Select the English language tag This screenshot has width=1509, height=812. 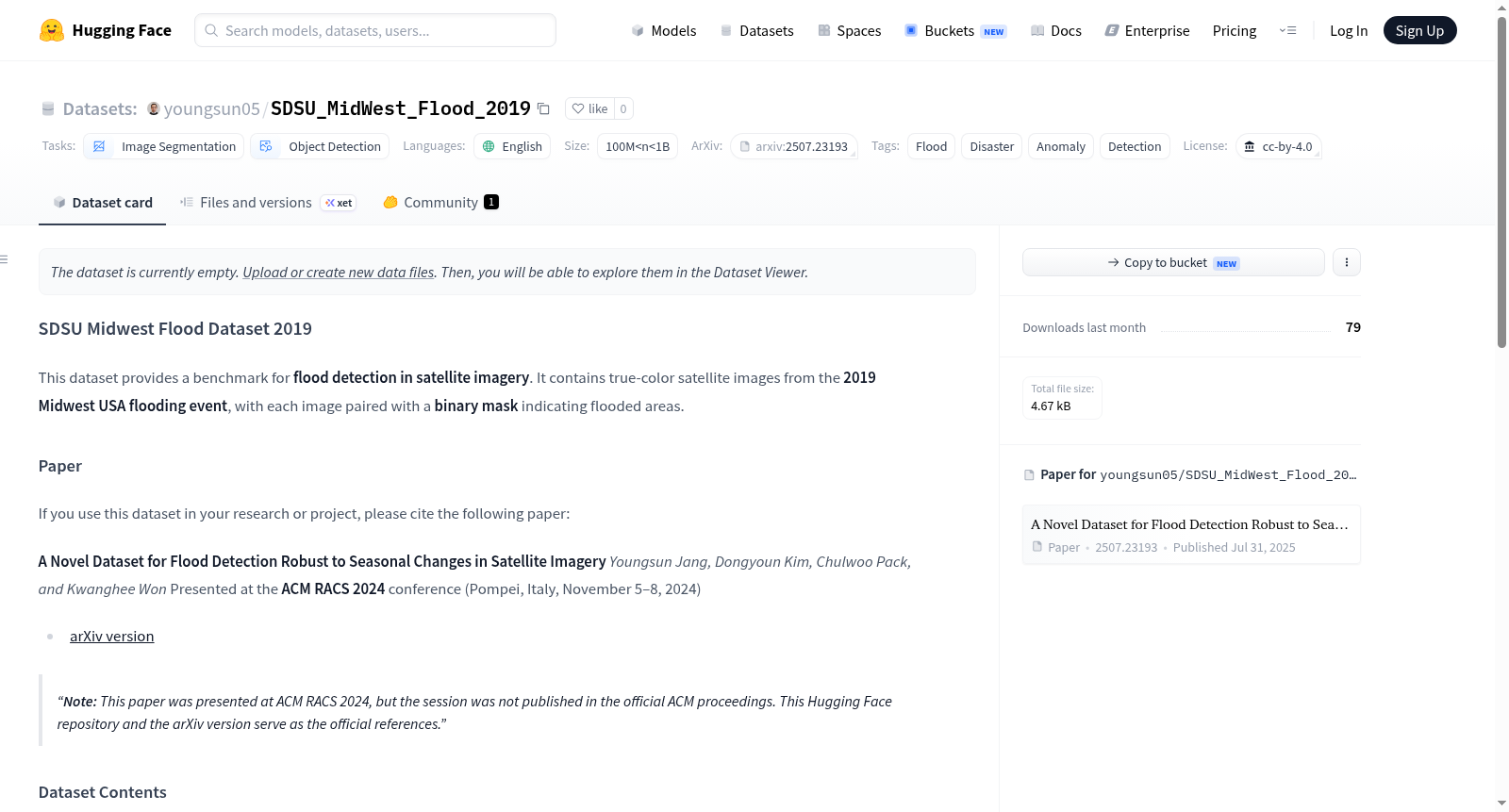tap(512, 146)
